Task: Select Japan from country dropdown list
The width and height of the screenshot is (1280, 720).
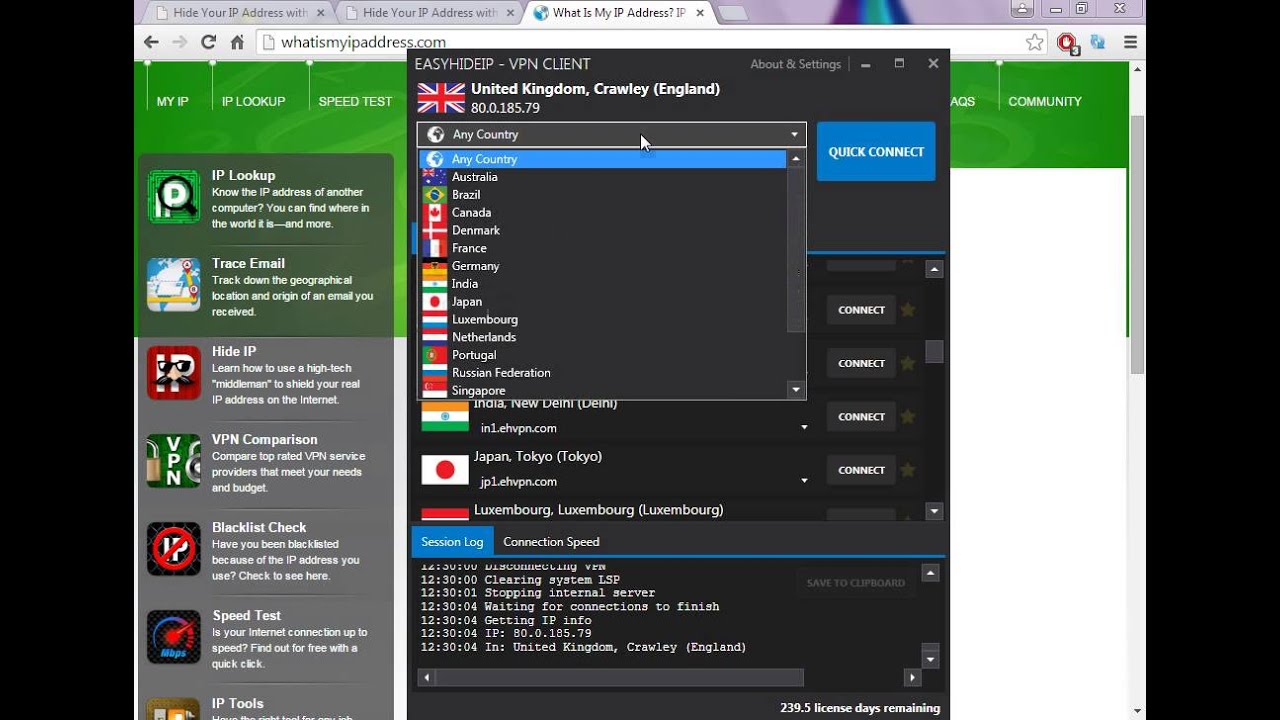Action: coord(603,302)
